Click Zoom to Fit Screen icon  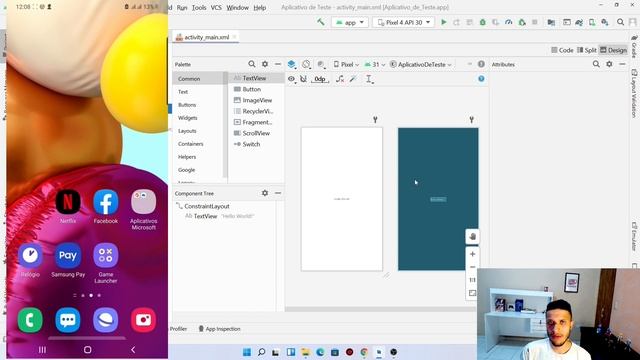473,293
